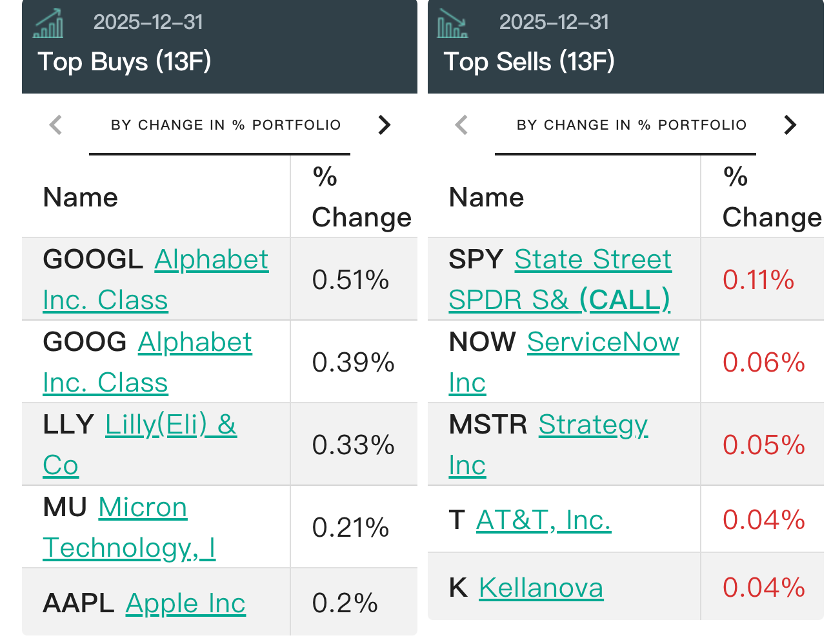The image size is (832, 640).
Task: Open the Micron Technology link
Action: coord(142,508)
